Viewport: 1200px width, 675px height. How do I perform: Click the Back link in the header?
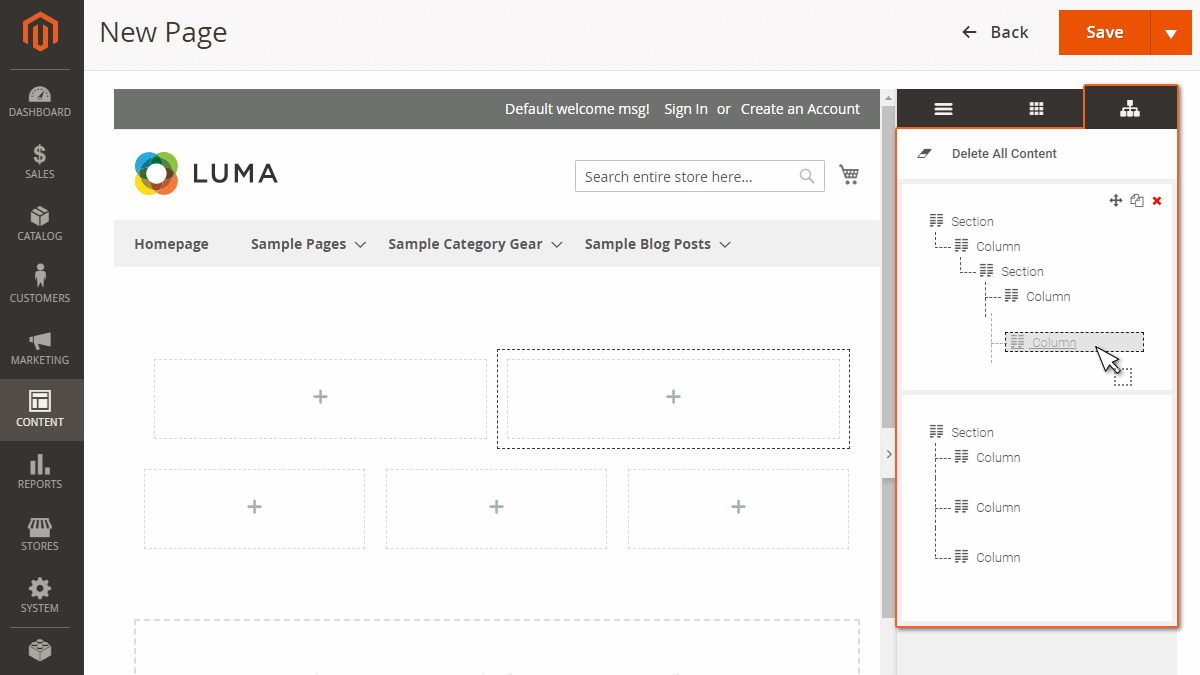[x=995, y=32]
